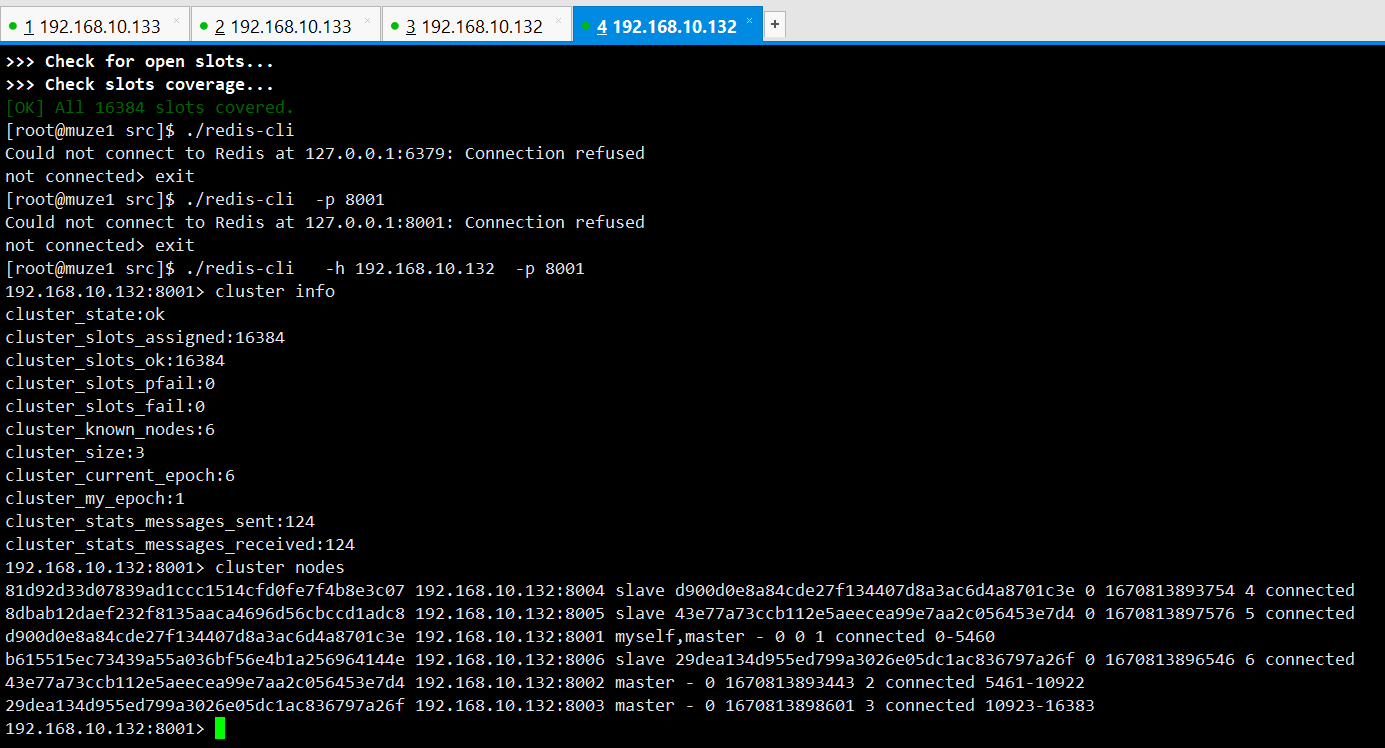The width and height of the screenshot is (1385, 748).
Task: Switch to session tab 1 192.168.10.133
Action: 95,26
